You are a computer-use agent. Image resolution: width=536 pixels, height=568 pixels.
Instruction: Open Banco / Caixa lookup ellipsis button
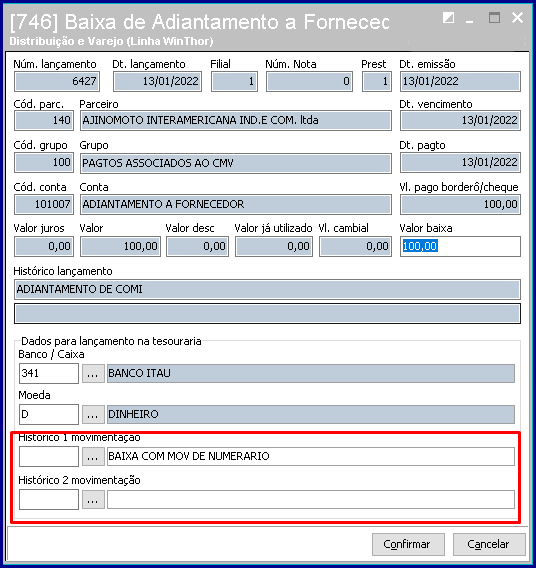click(x=93, y=373)
